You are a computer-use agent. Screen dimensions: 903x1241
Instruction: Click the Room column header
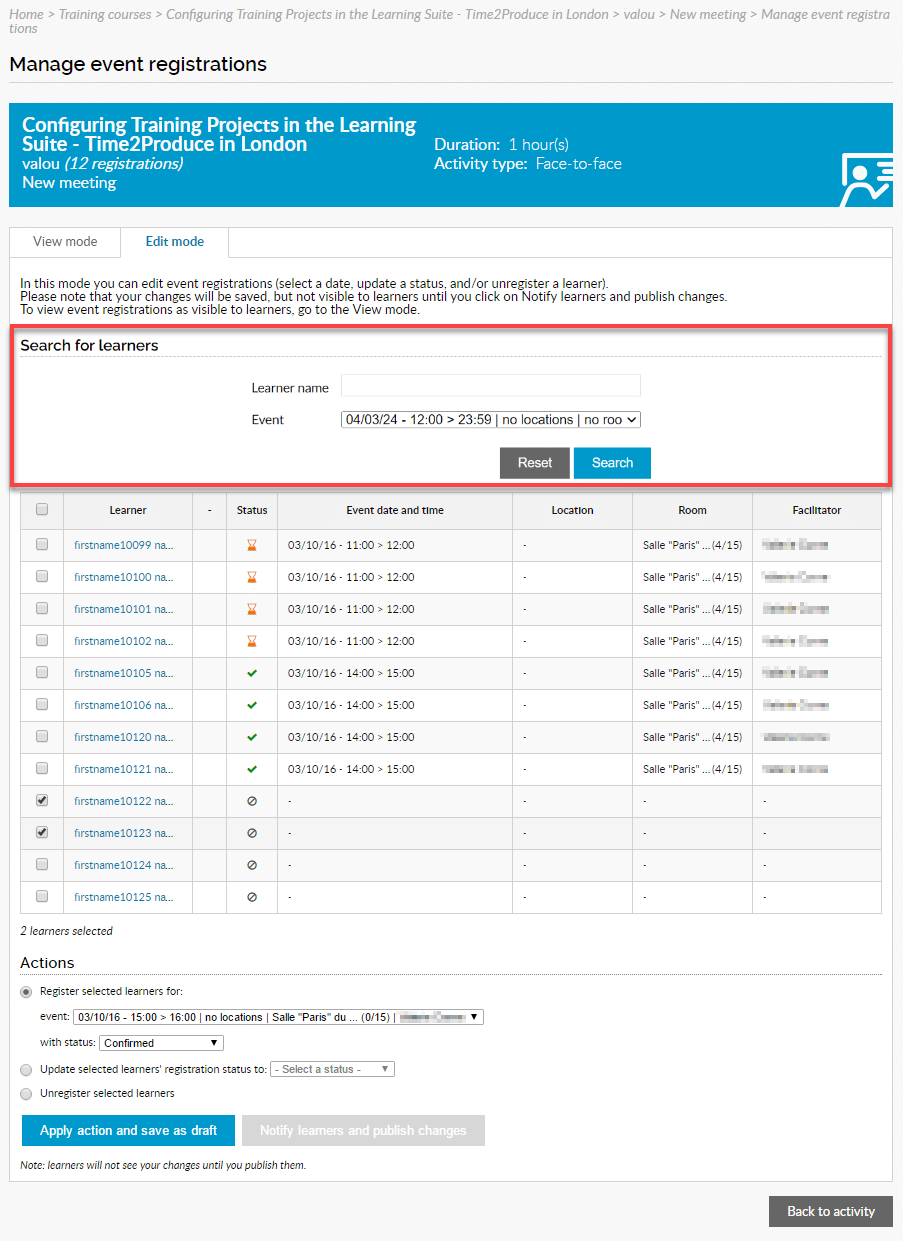(692, 510)
